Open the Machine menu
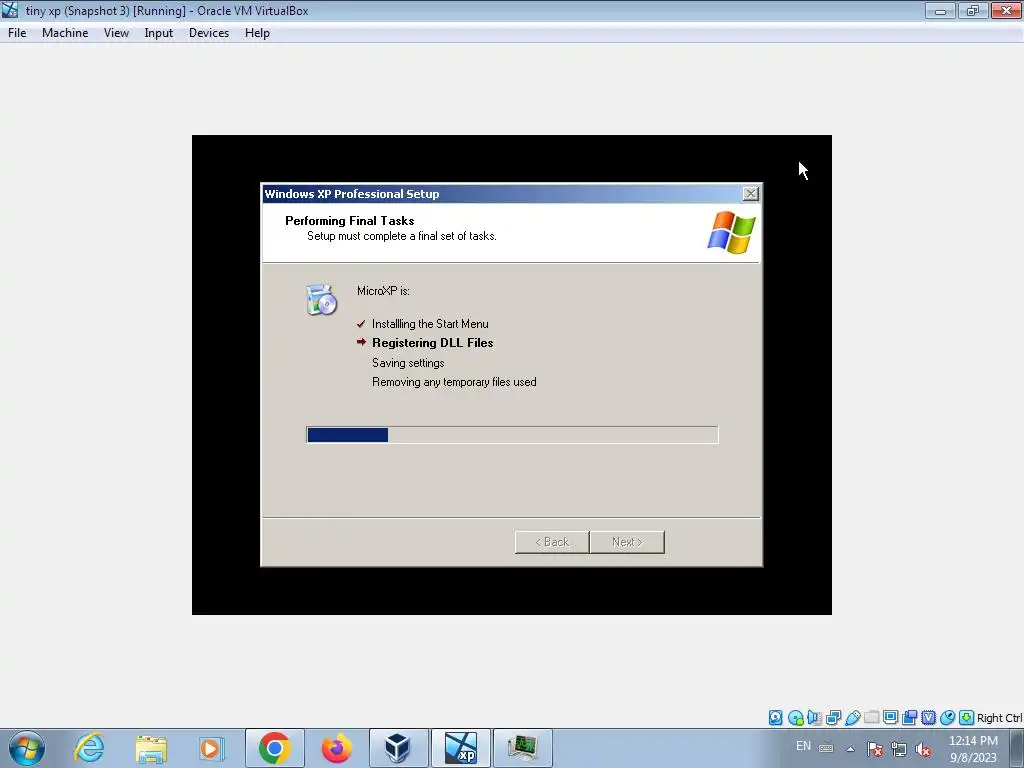This screenshot has height=768, width=1024. pos(65,33)
